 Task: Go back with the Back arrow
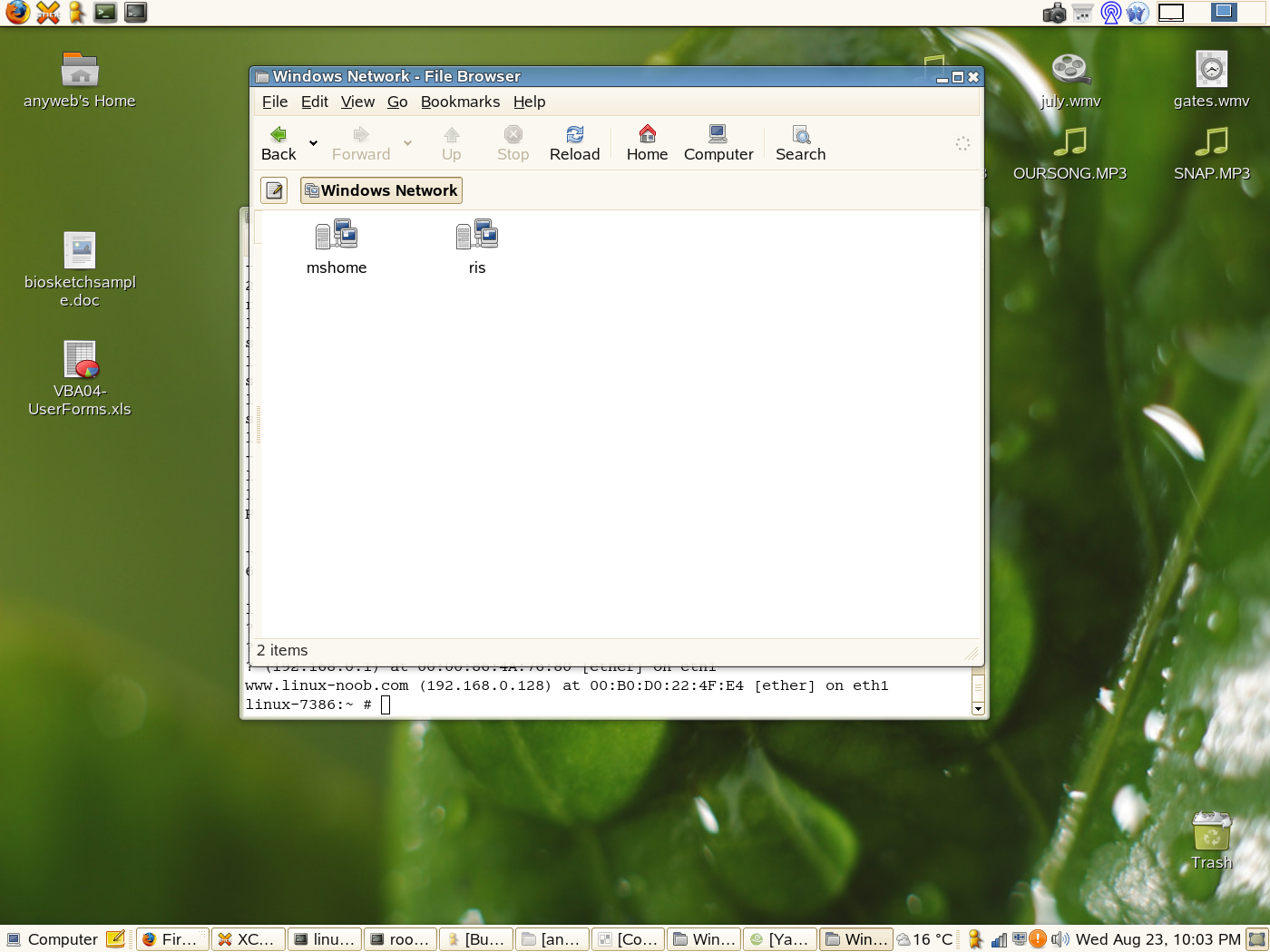(x=278, y=143)
